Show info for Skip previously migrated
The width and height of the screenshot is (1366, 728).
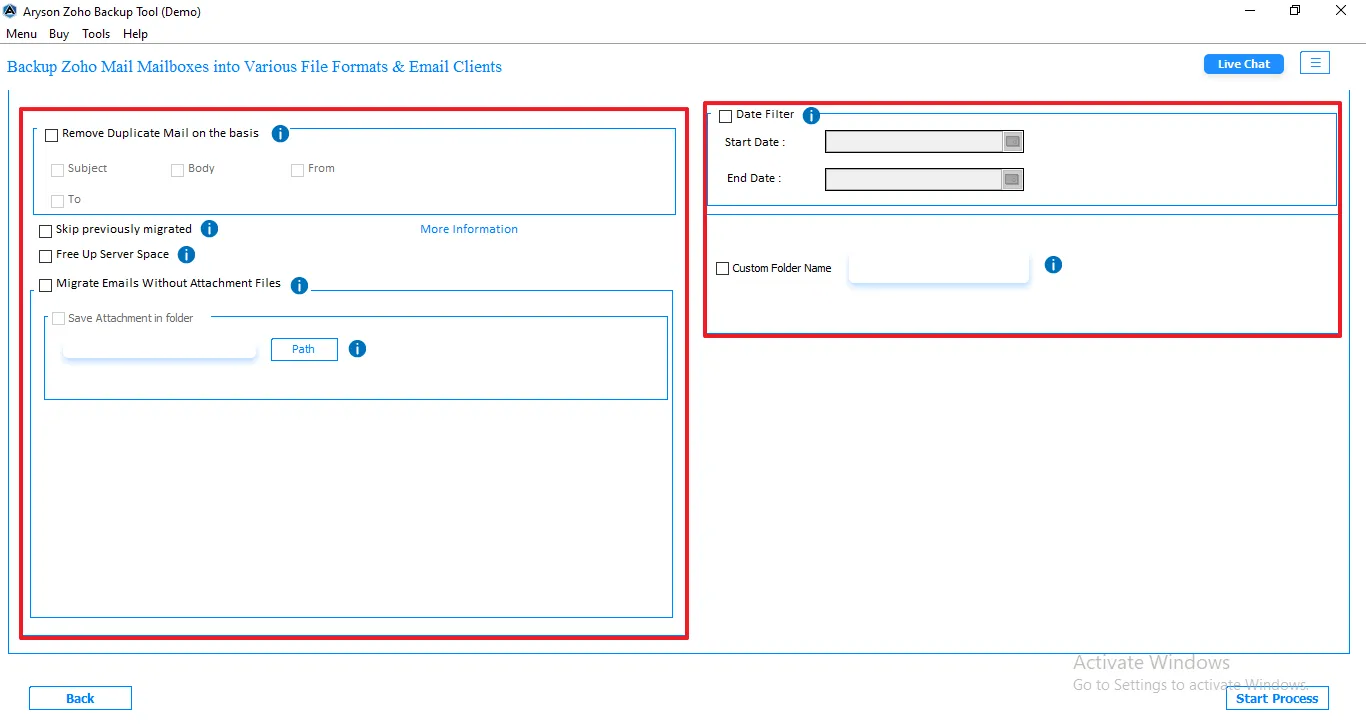point(209,229)
